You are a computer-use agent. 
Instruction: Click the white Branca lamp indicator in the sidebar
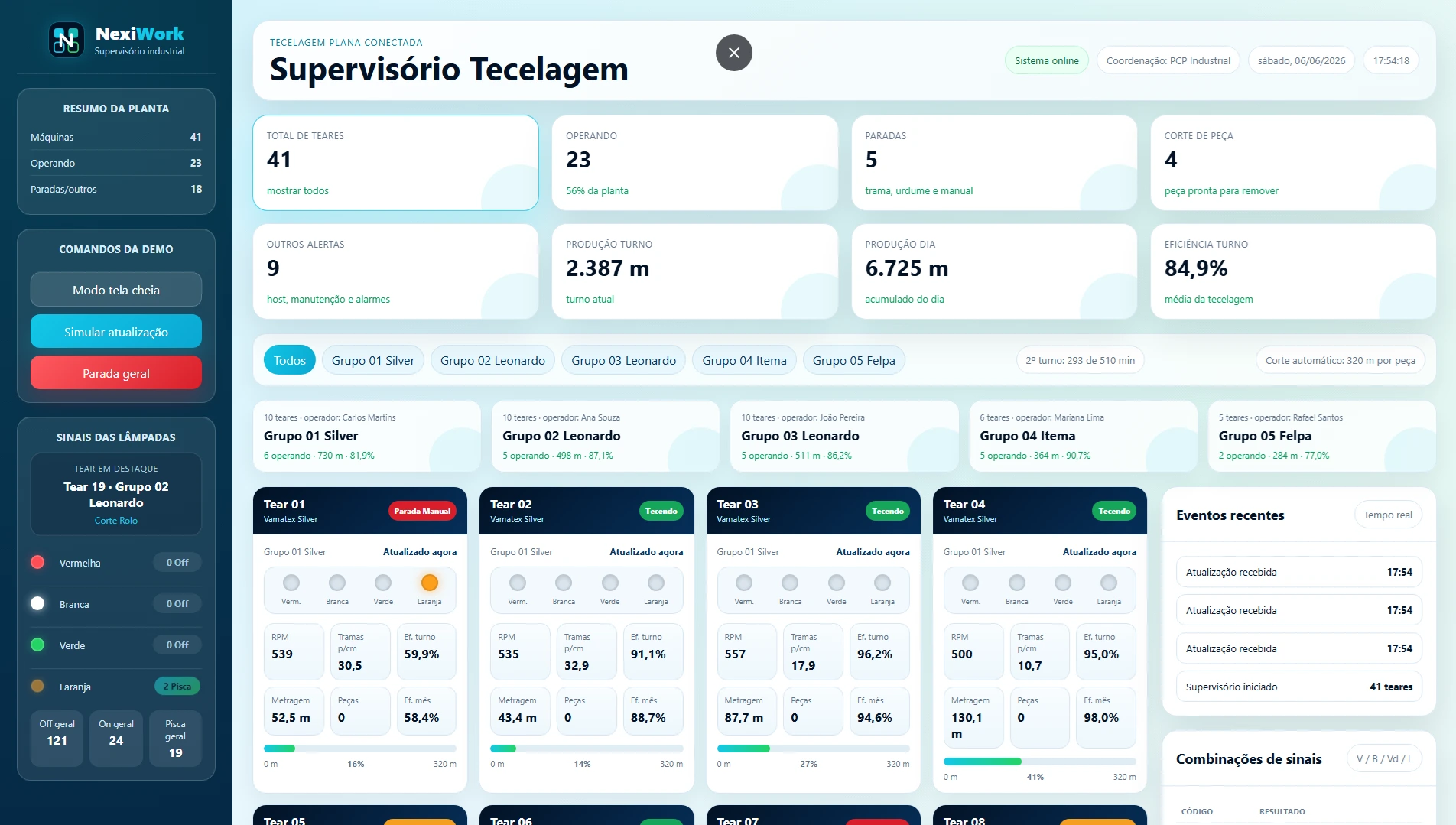[37, 603]
